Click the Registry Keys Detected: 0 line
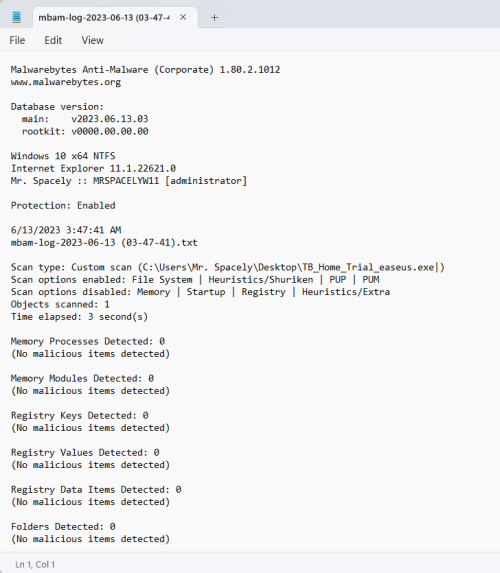This screenshot has width=500, height=573. click(79, 415)
